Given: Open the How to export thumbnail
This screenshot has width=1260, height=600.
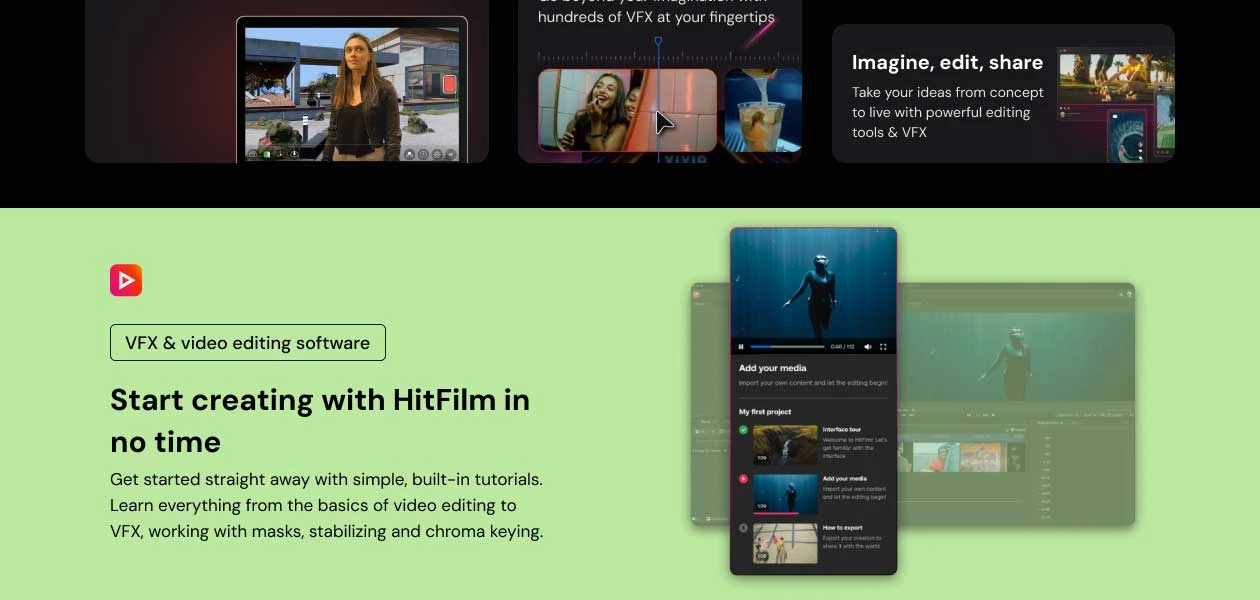Looking at the screenshot, I should point(785,543).
